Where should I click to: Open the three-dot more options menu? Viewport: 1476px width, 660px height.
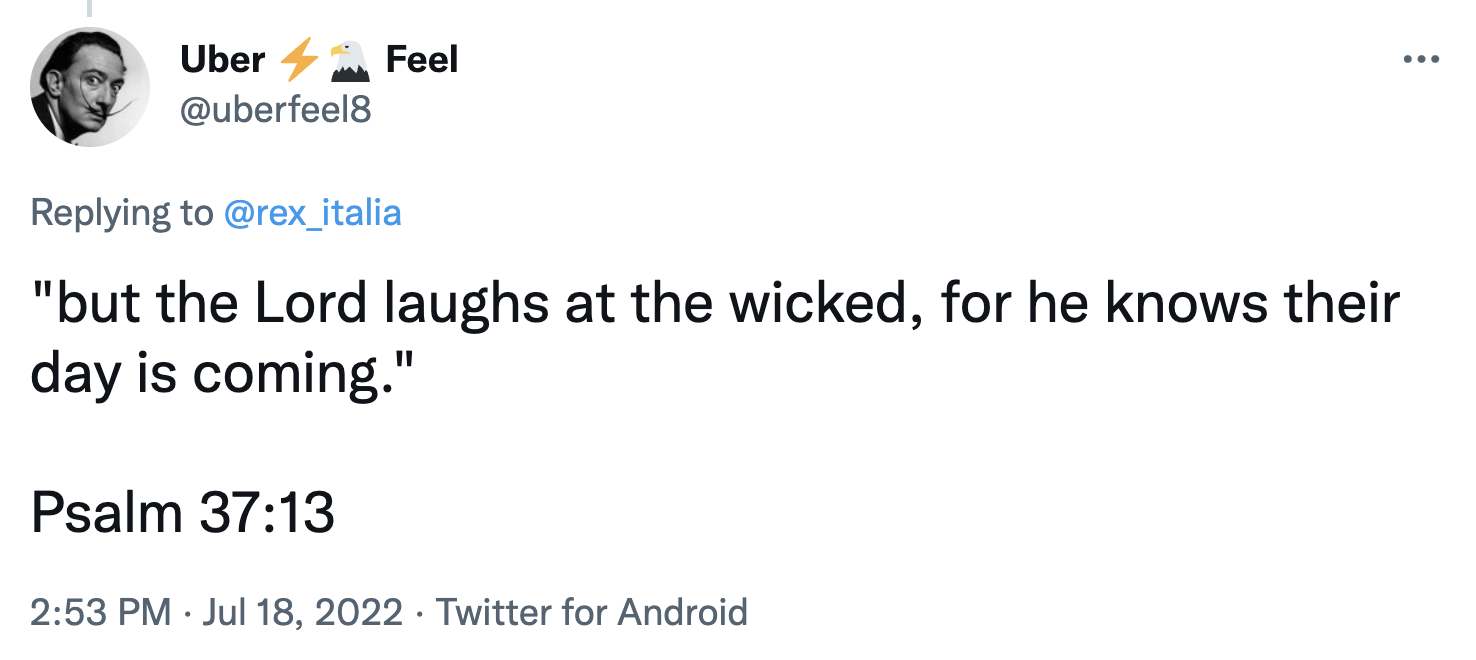(1420, 60)
